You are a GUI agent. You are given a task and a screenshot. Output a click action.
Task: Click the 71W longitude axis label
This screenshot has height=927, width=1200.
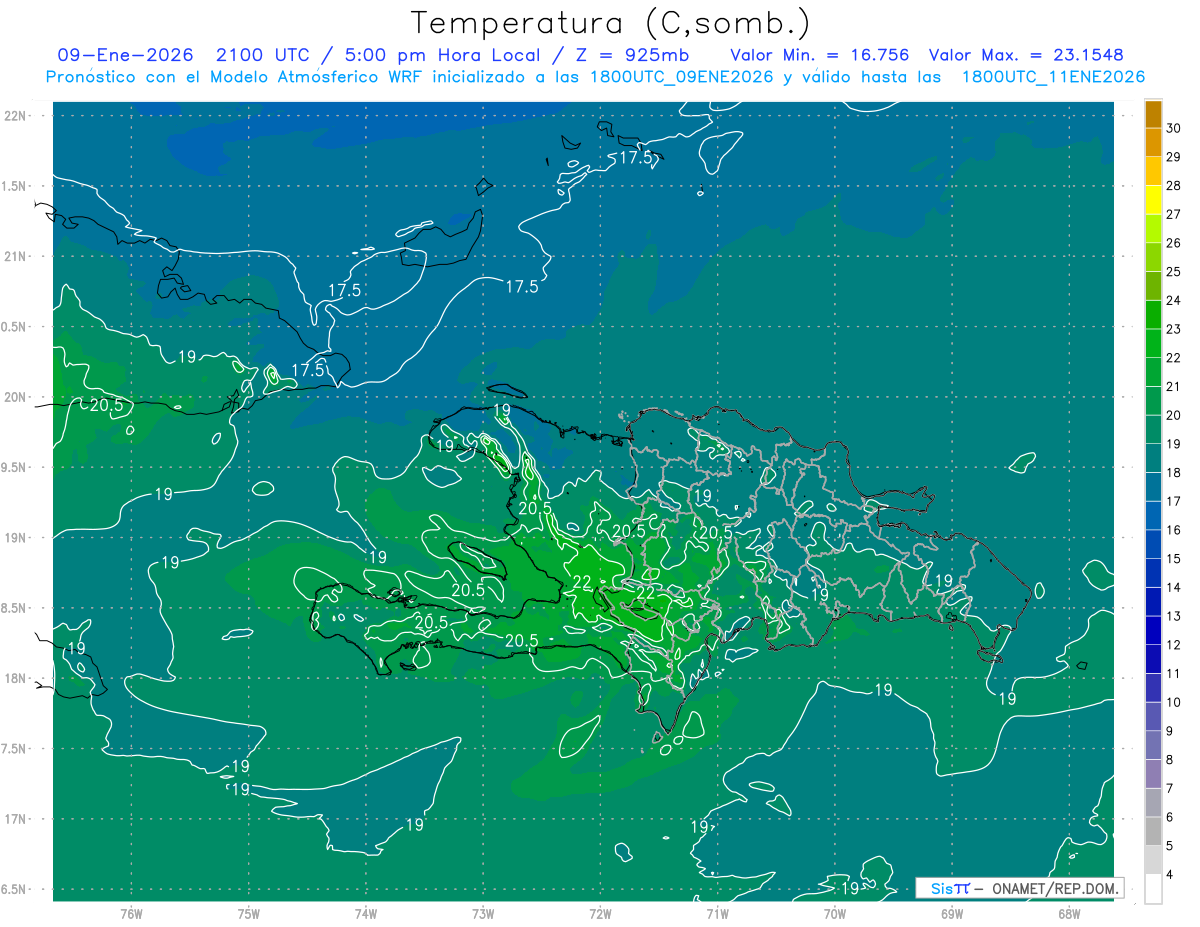click(x=717, y=914)
